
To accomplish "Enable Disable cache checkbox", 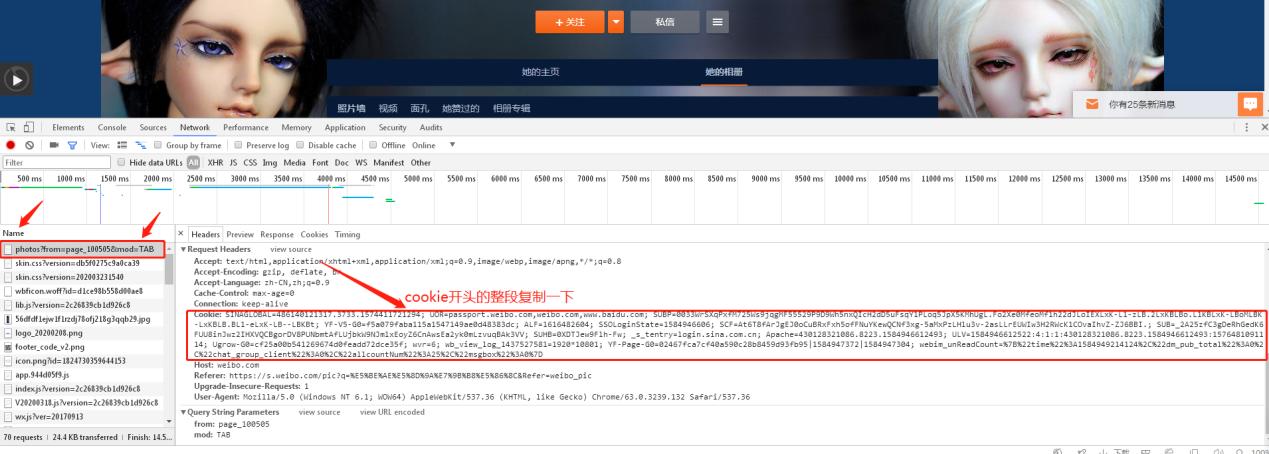I will point(302,145).
